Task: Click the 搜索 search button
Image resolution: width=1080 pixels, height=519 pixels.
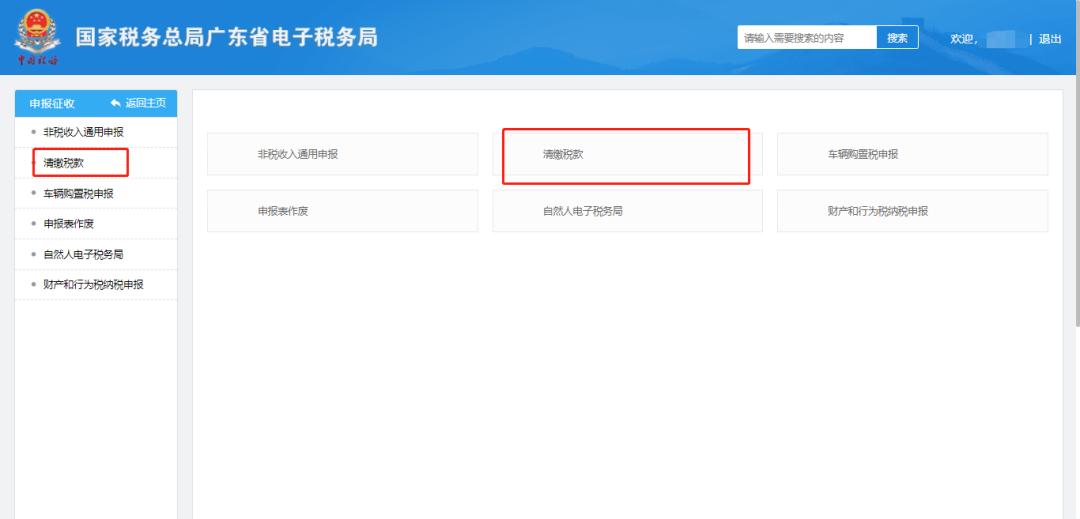Action: [x=897, y=38]
